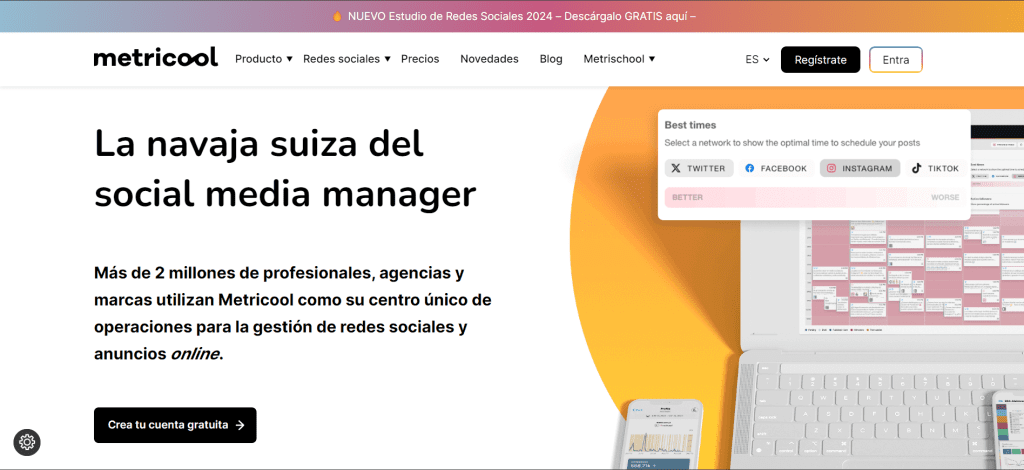Open the Estudio de Redes Sociales 2024 banner link
Image resolution: width=1024 pixels, height=470 pixels.
click(521, 16)
